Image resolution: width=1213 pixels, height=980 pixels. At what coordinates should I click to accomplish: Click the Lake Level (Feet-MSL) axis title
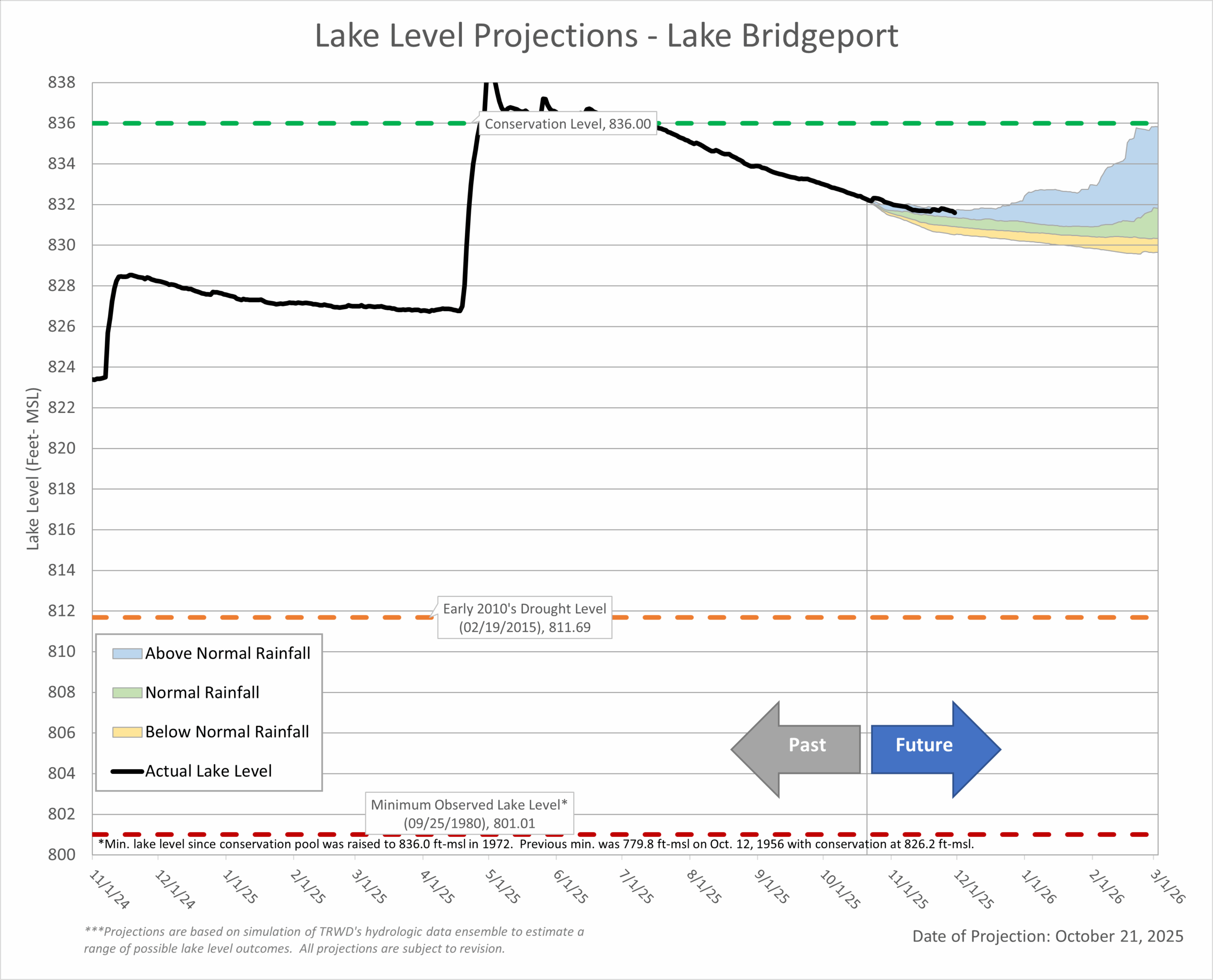click(33, 468)
